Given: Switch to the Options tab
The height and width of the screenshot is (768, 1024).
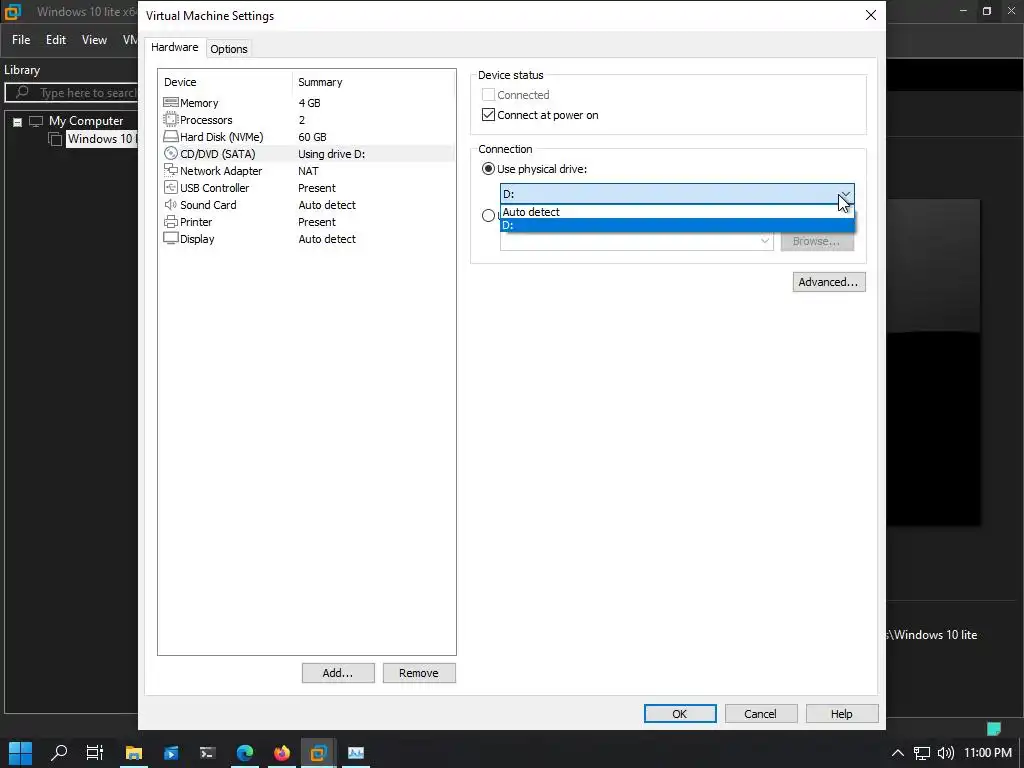Looking at the screenshot, I should tap(229, 49).
